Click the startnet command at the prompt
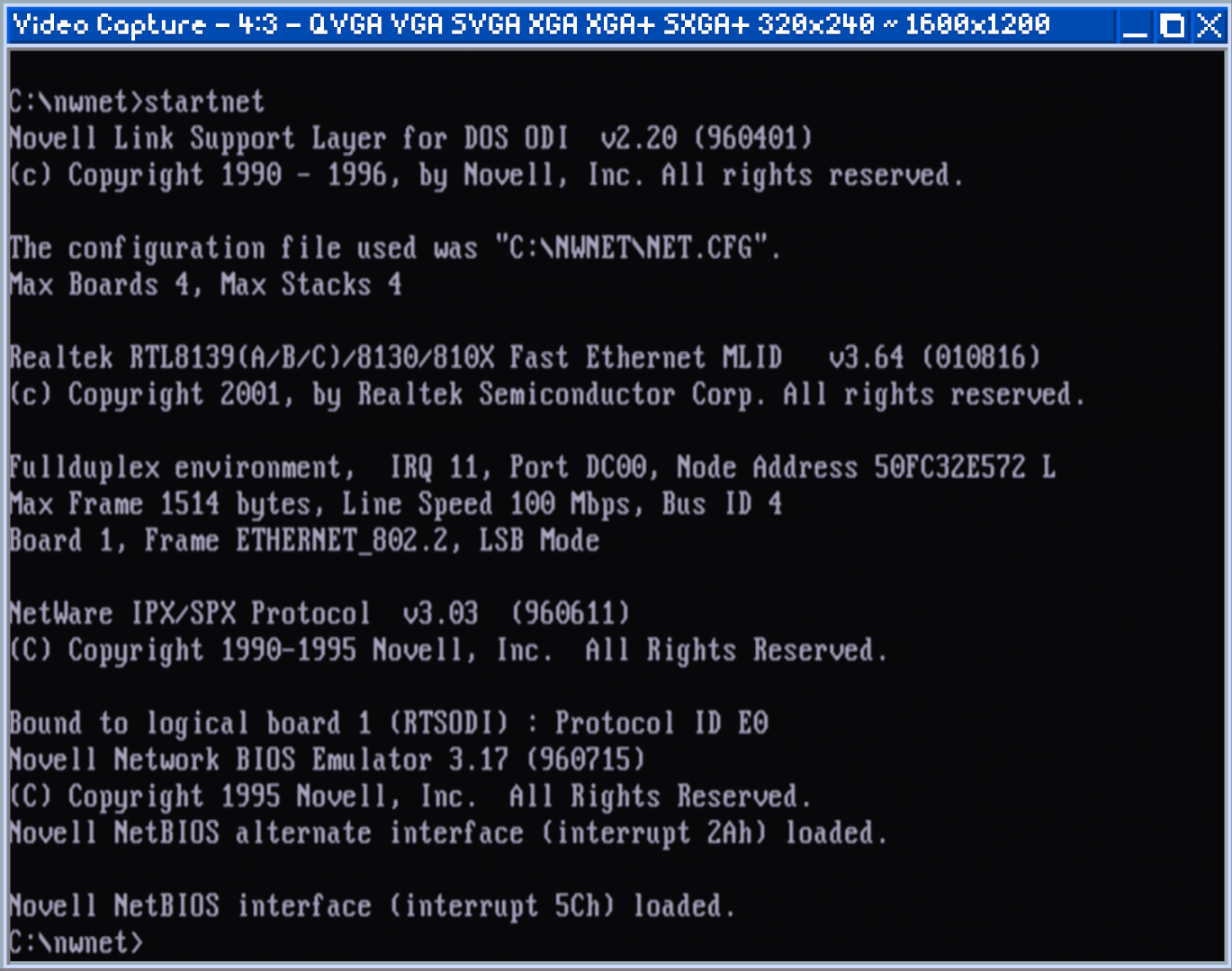 204,102
